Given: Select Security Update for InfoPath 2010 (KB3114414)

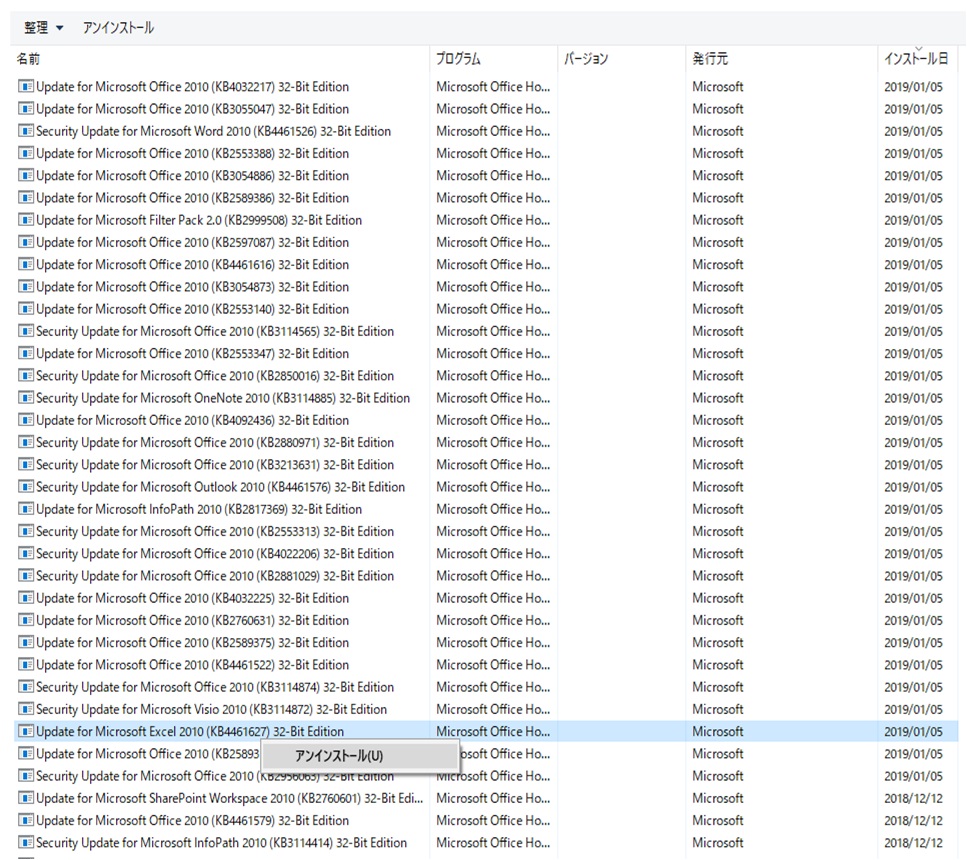Looking at the screenshot, I should click(x=221, y=842).
